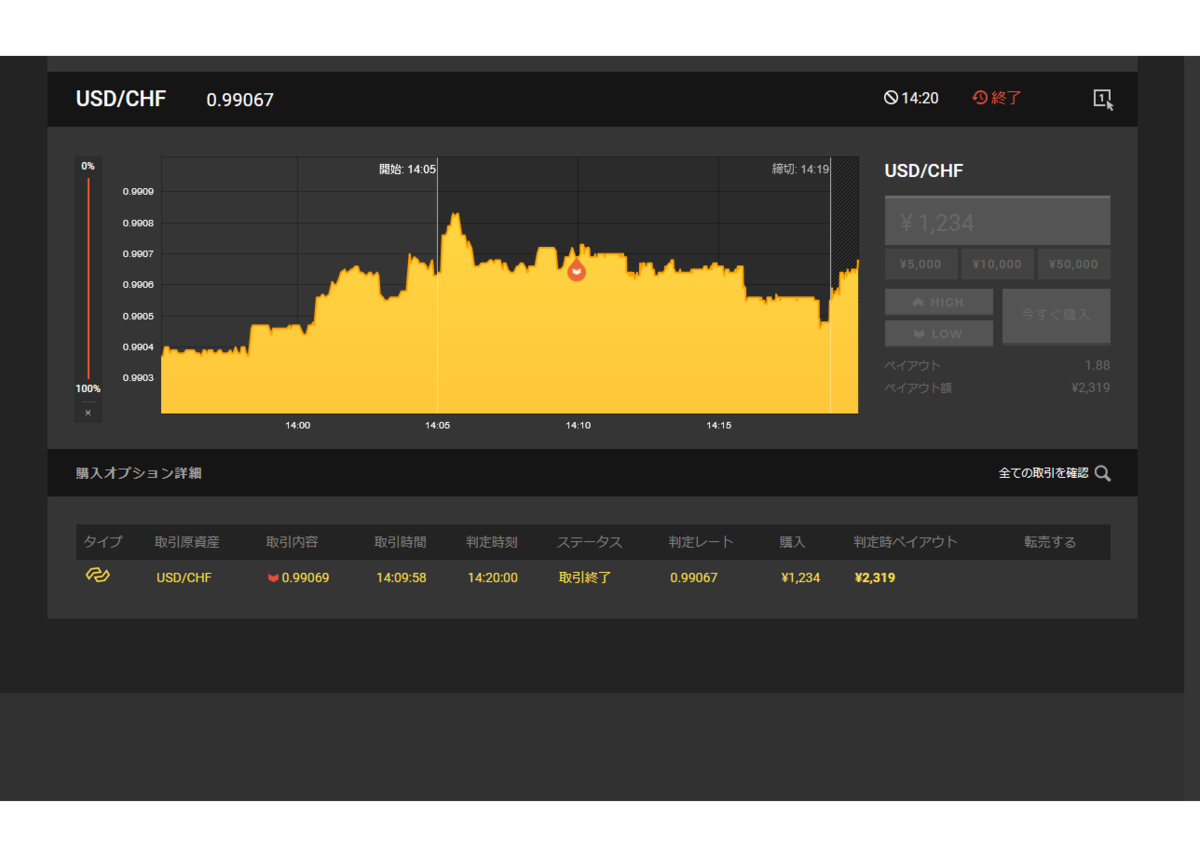The width and height of the screenshot is (1200, 856).
Task: Click the red down arrow beside 0.99069
Action: (273, 578)
